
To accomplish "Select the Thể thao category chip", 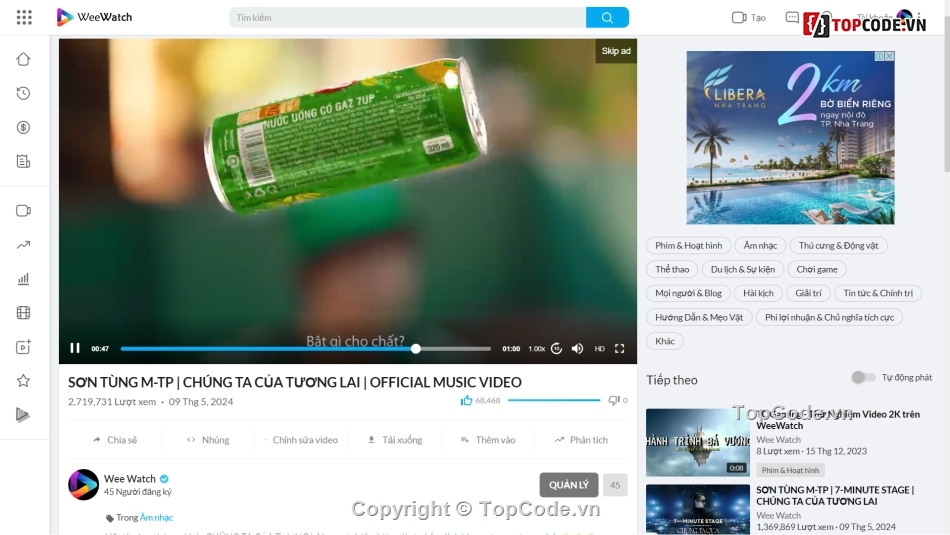I will coord(672,269).
